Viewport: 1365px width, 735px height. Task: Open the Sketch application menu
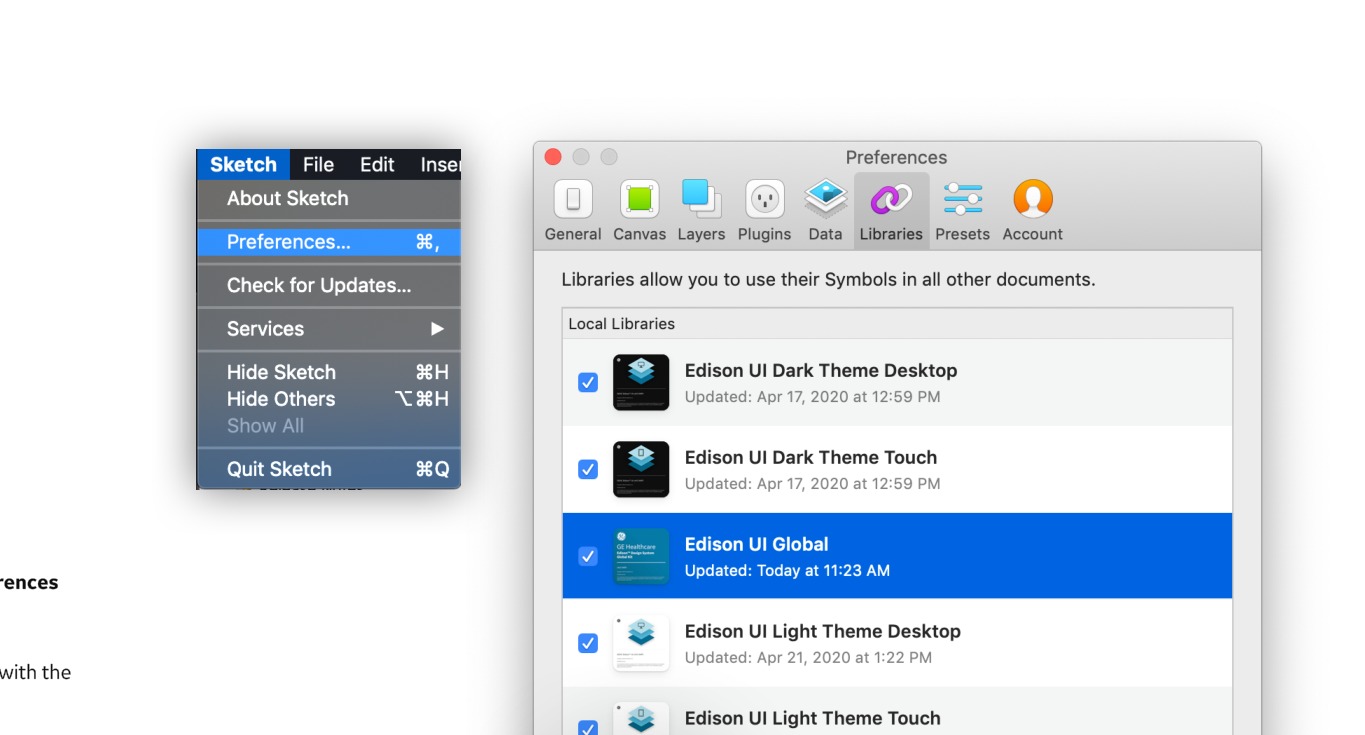tap(243, 165)
